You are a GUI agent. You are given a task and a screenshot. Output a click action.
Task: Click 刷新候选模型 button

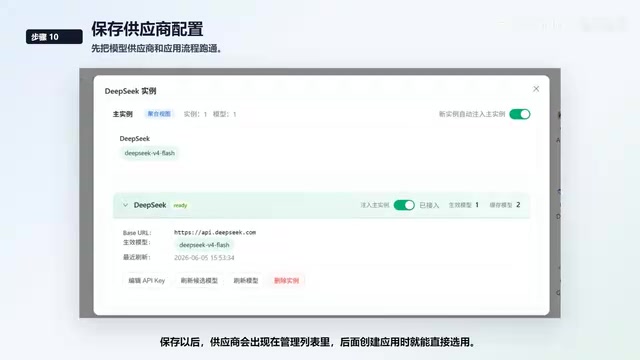tap(199, 281)
